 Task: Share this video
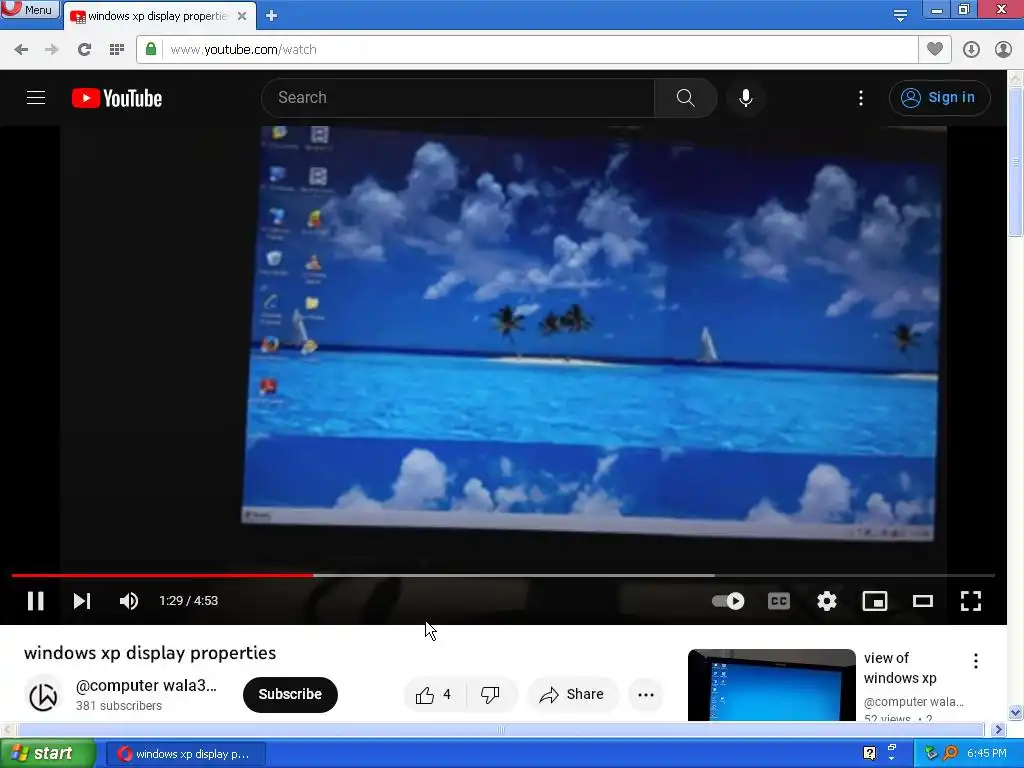click(572, 695)
